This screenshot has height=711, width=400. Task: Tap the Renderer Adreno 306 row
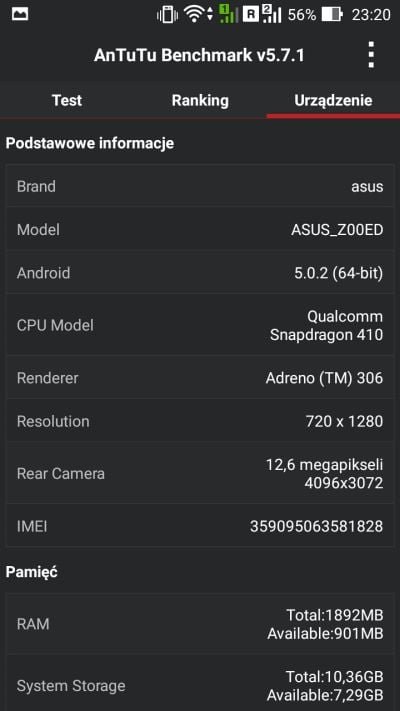point(200,378)
